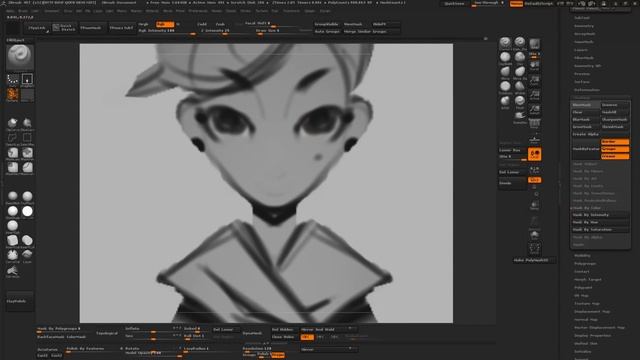
Task: Click the Divide button in right shelf
Action: 512,183
